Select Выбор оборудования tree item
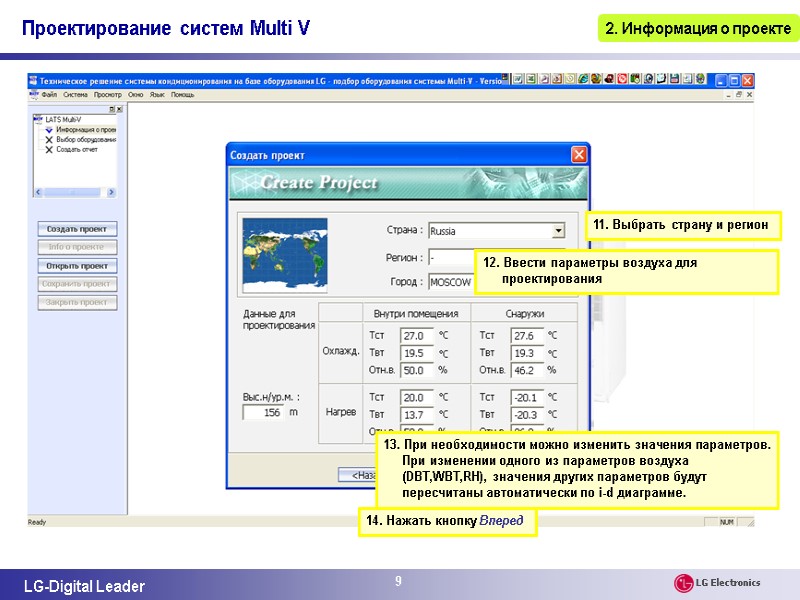 86,139
